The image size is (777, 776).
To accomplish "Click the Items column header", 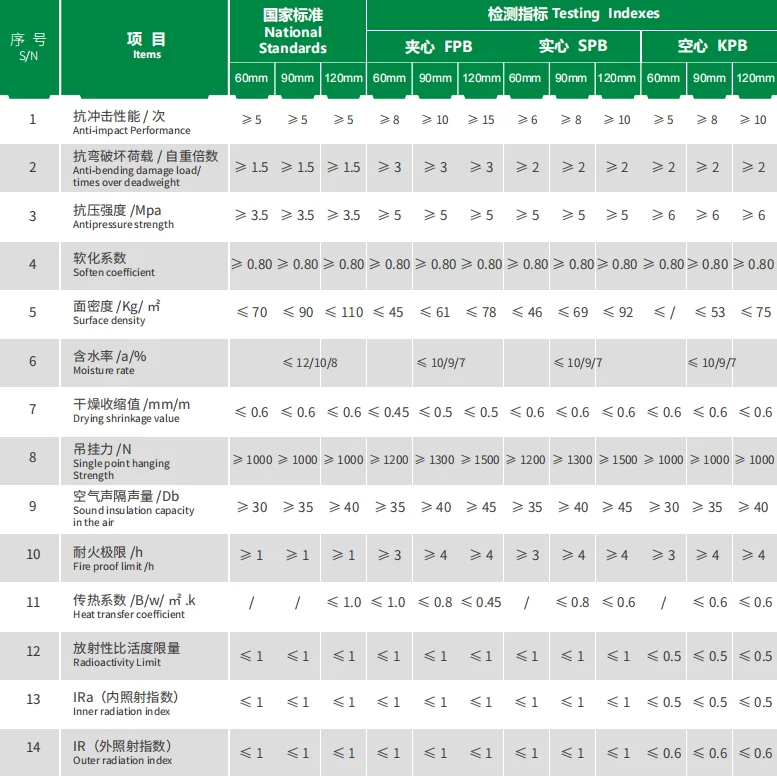I will point(147,46).
